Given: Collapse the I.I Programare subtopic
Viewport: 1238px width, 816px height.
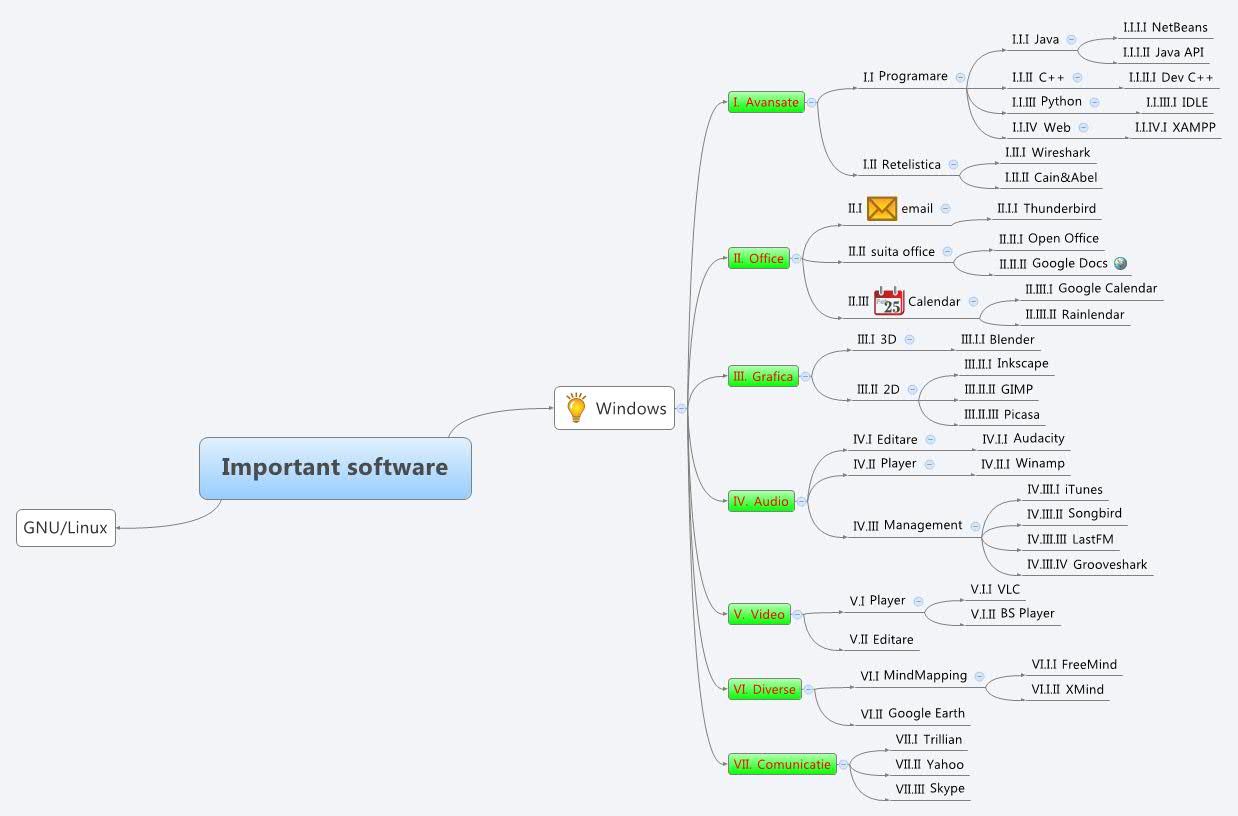Looking at the screenshot, I should tap(960, 77).
